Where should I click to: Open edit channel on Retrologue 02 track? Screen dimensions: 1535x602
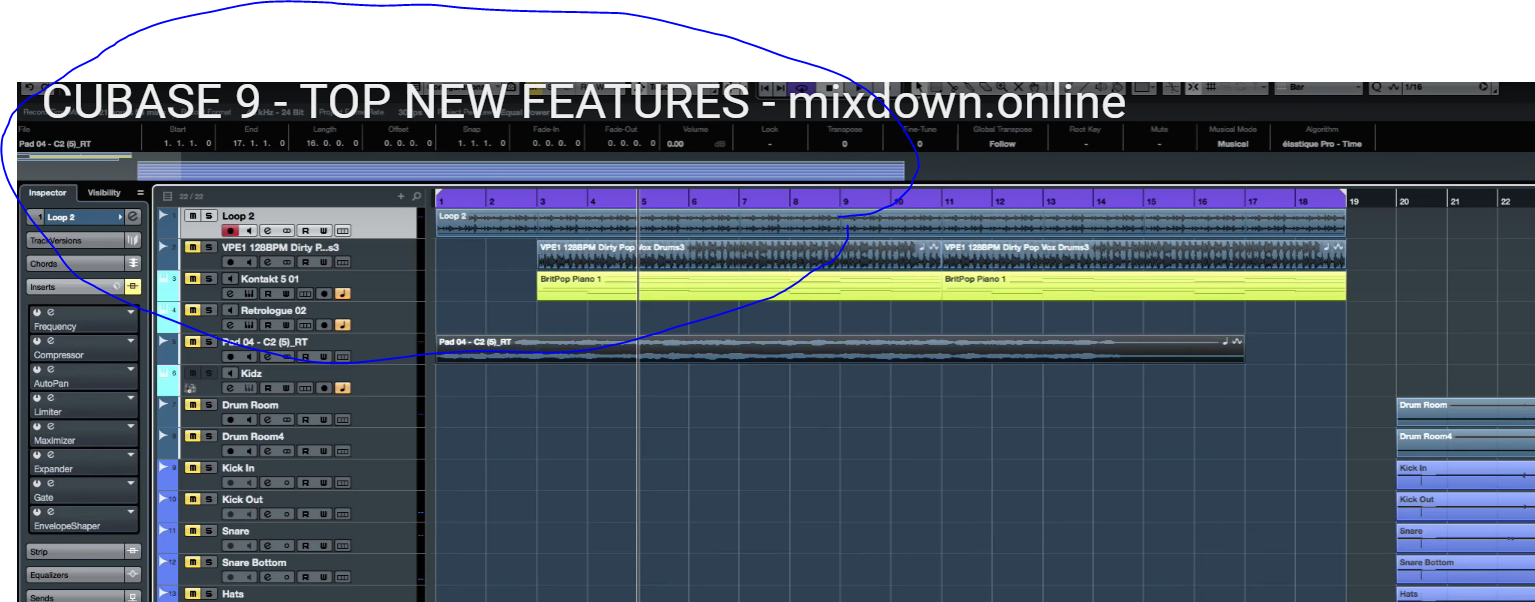[231, 325]
